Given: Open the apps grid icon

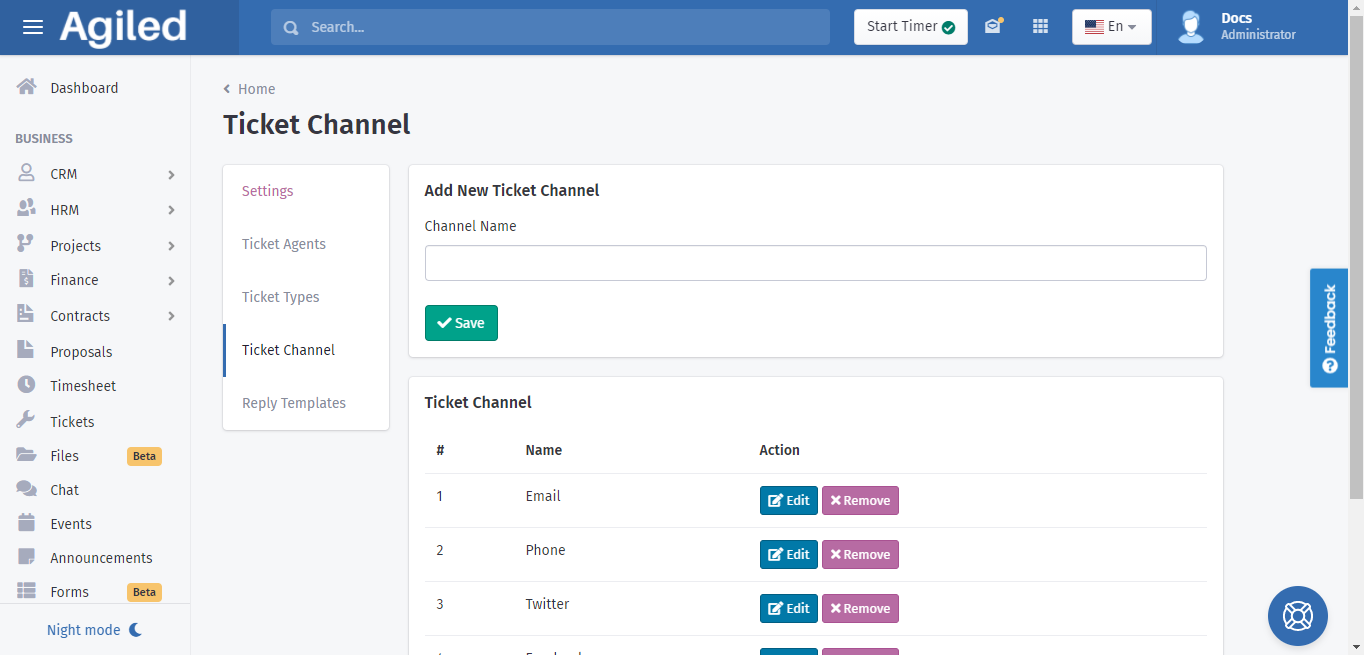Looking at the screenshot, I should (x=1040, y=27).
